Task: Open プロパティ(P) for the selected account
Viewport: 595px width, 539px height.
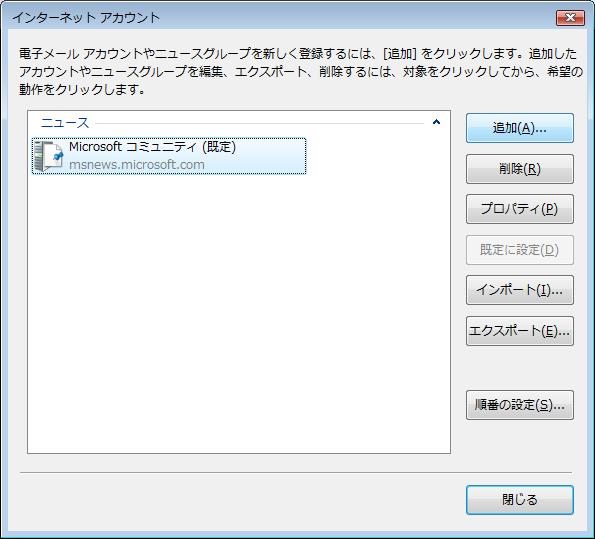Action: pos(519,209)
